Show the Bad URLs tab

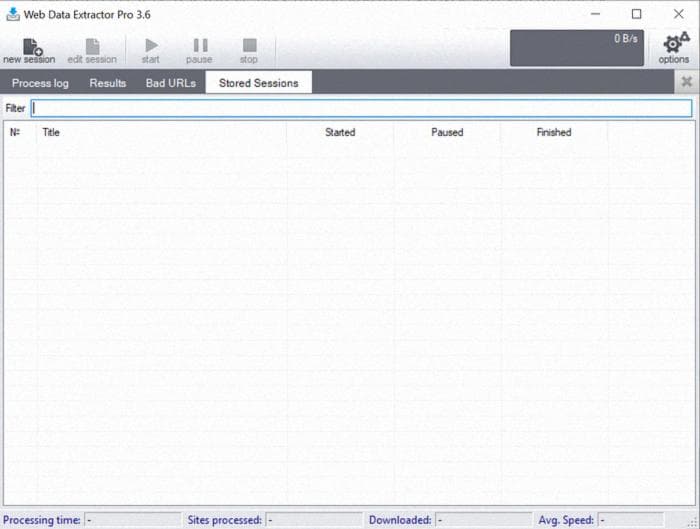click(171, 83)
